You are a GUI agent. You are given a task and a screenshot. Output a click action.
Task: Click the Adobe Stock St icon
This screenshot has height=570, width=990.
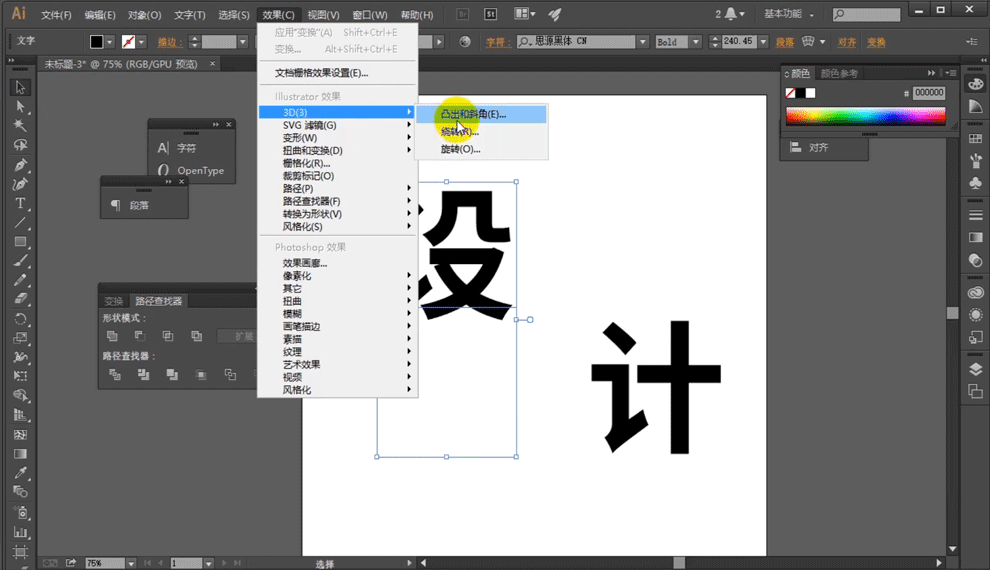coord(490,14)
